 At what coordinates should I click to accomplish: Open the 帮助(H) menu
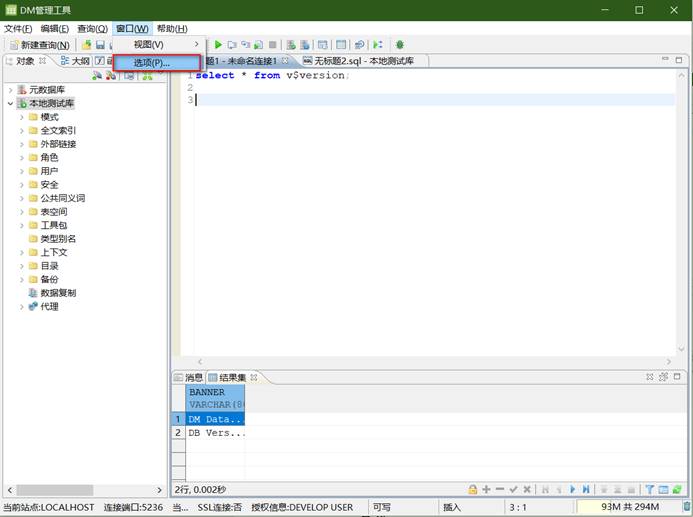[172, 29]
